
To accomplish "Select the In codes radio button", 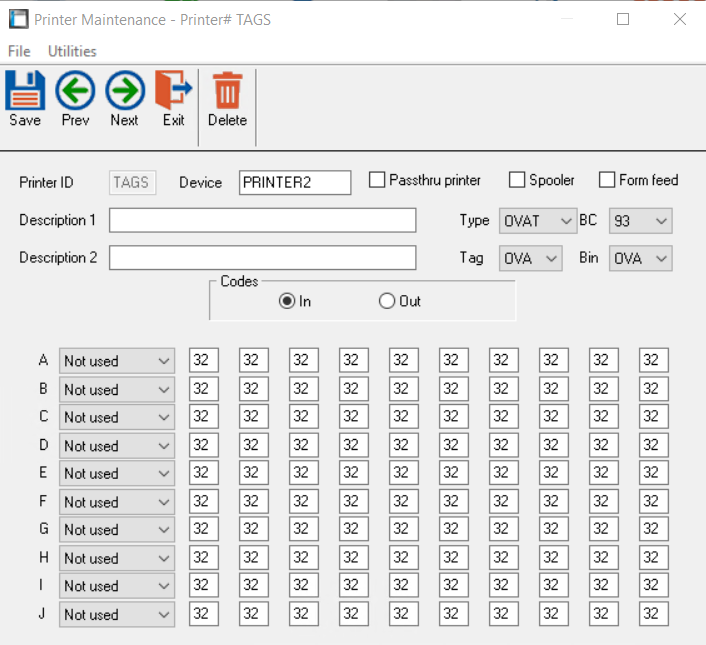I will click(287, 301).
